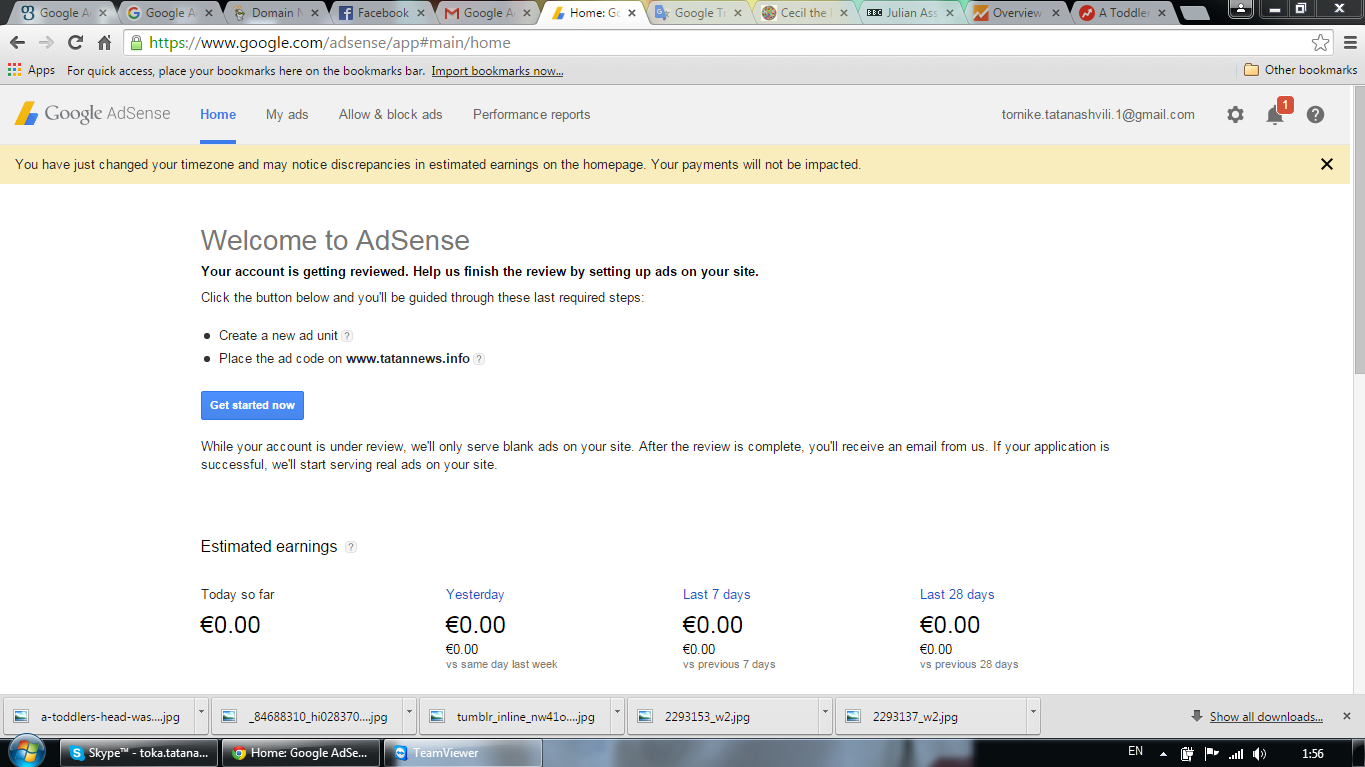Expand options for tumblr_inline_nw41o download
1365x767 pixels.
coord(617,716)
